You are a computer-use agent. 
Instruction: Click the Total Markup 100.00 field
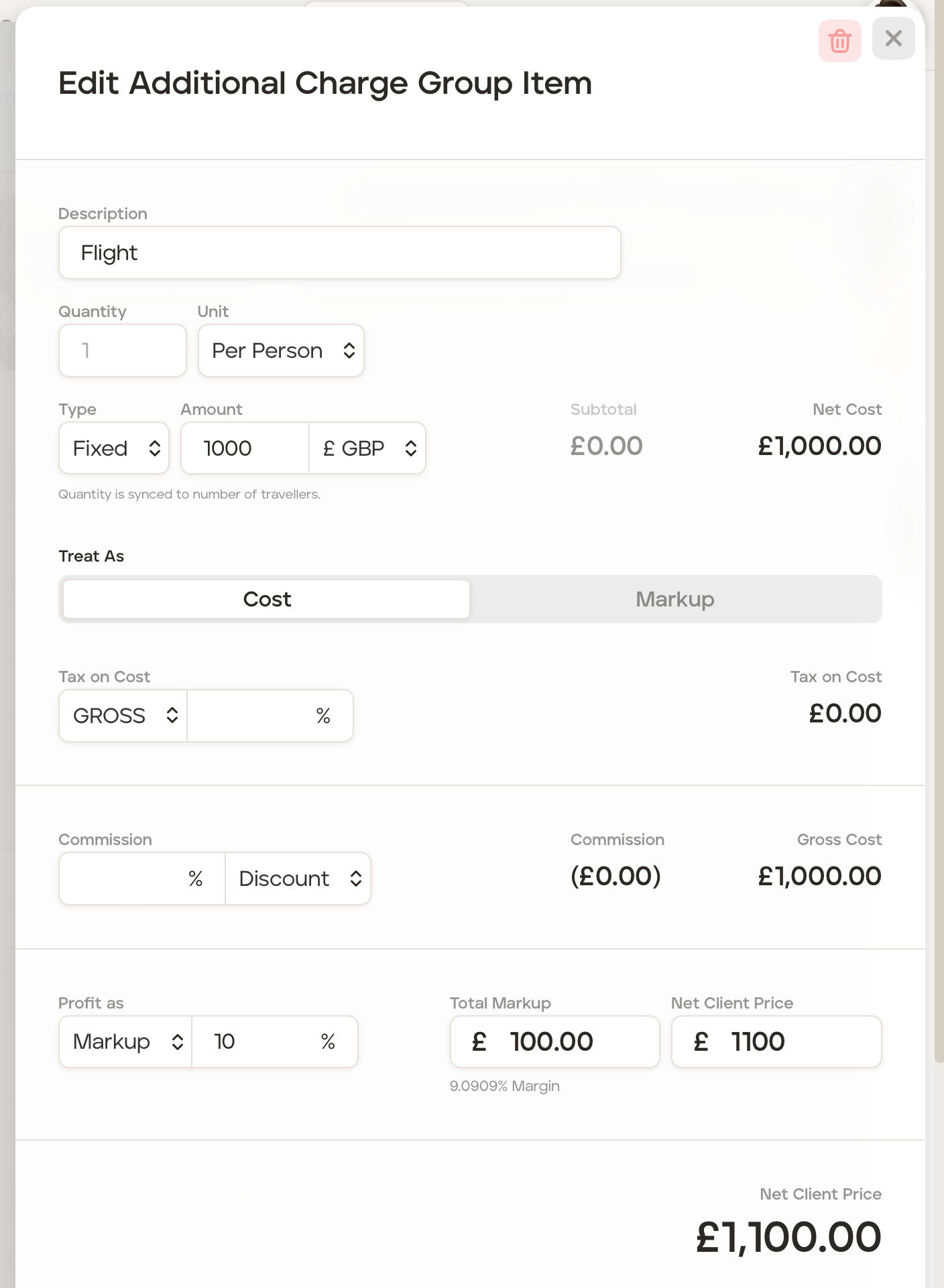click(x=554, y=1041)
